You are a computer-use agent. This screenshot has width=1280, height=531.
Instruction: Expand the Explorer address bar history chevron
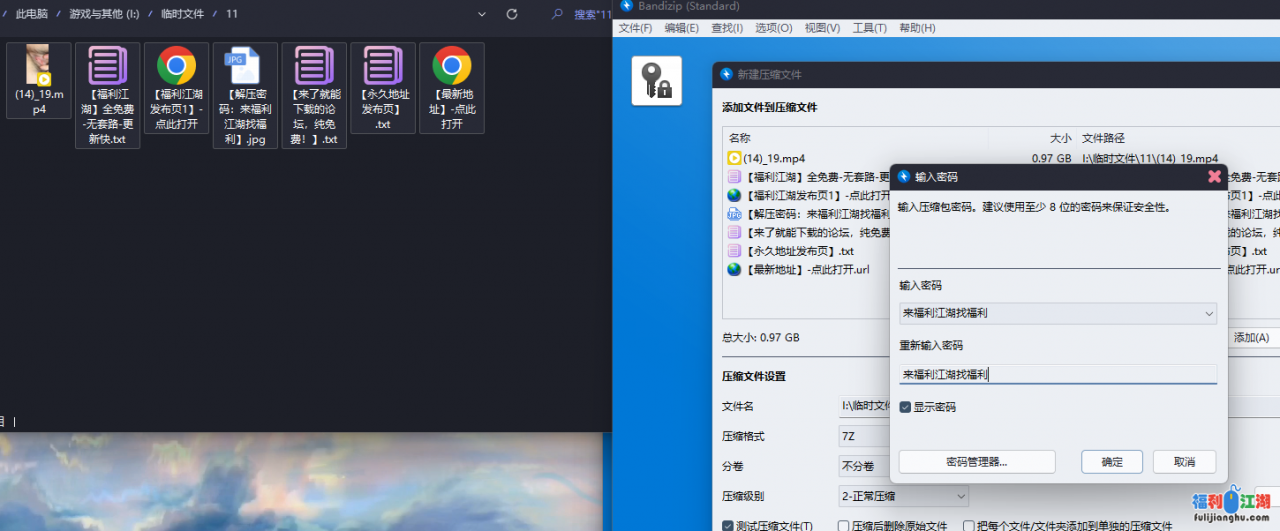(482, 14)
